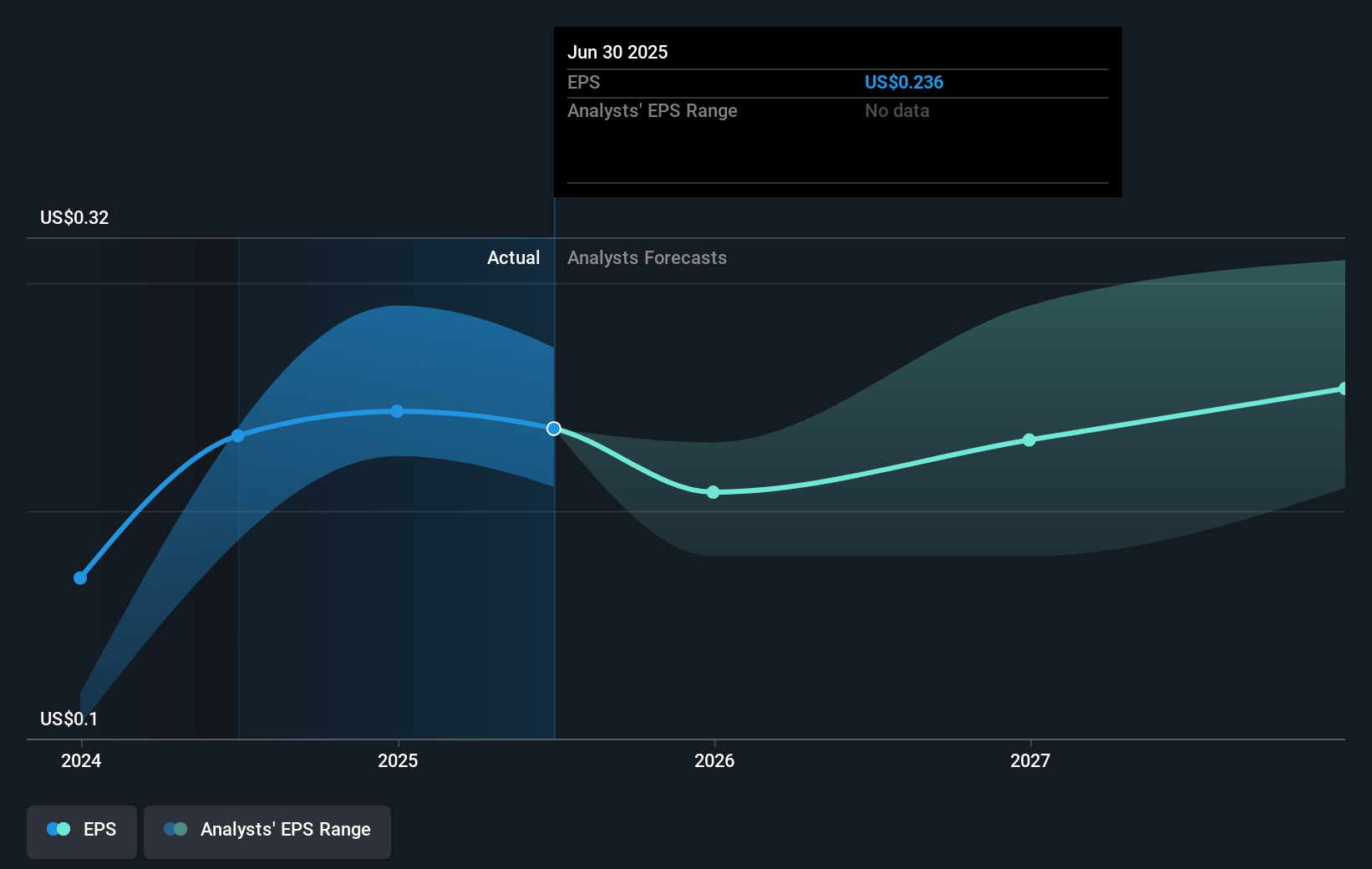
Task: Click the Actual section label
Action: click(514, 257)
